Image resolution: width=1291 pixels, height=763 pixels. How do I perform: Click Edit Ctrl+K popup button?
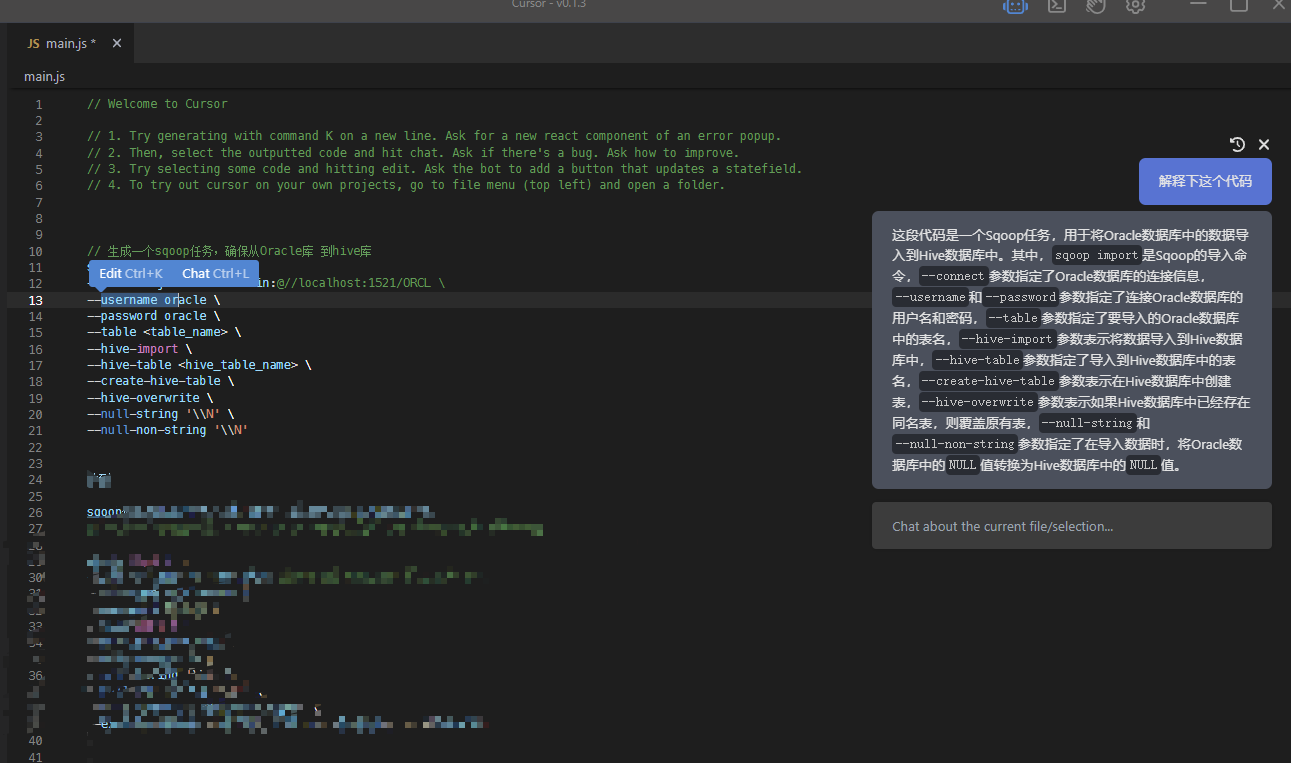131,273
